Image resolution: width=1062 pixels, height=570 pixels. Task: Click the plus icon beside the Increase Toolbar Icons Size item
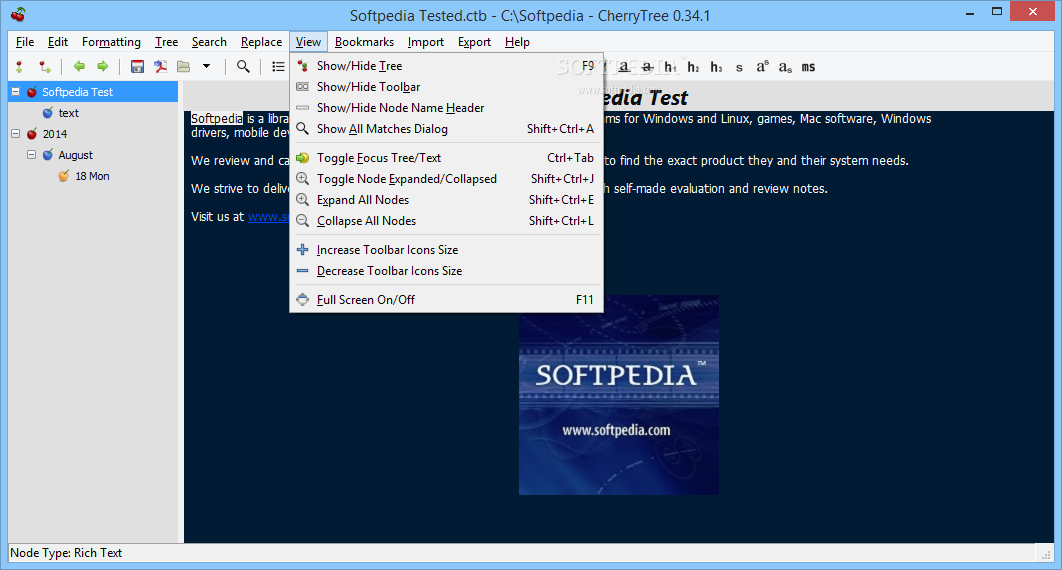303,250
